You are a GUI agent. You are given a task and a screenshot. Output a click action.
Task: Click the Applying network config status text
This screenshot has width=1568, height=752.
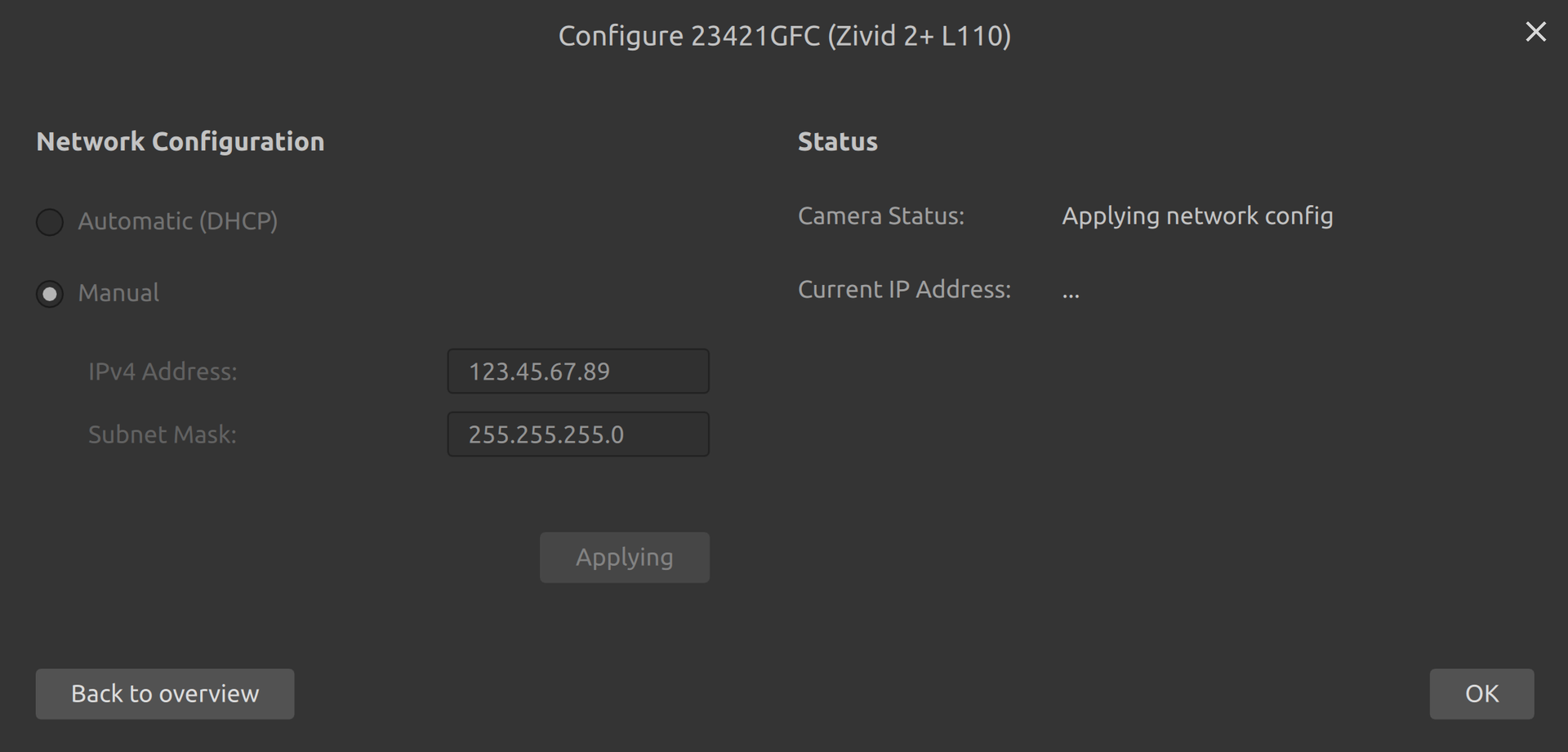tap(1196, 216)
